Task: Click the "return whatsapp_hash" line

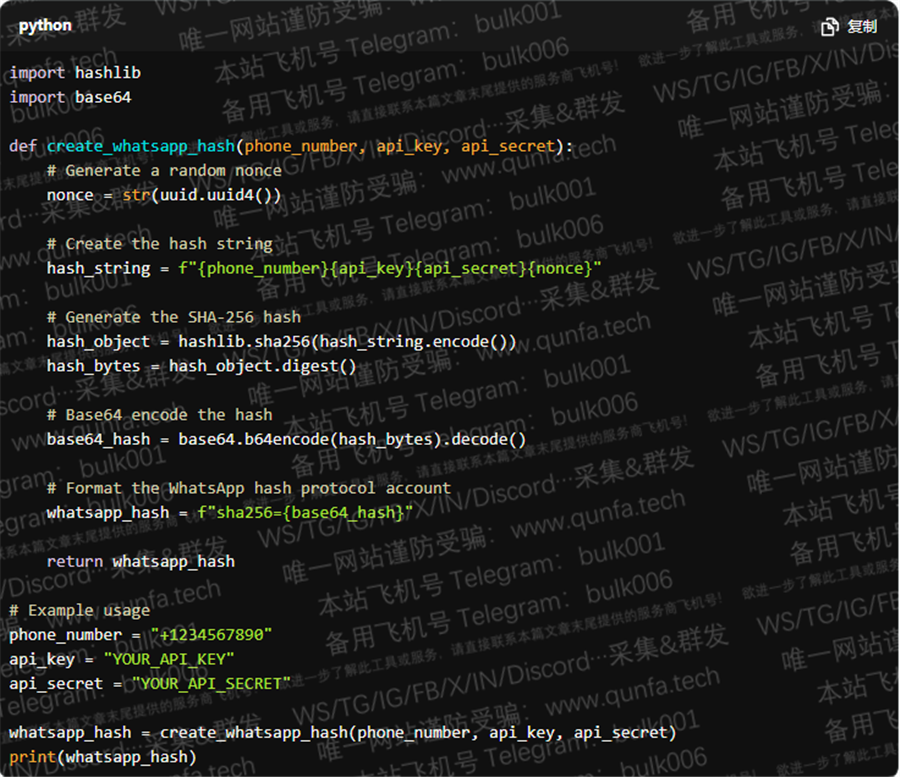Action: (141, 561)
